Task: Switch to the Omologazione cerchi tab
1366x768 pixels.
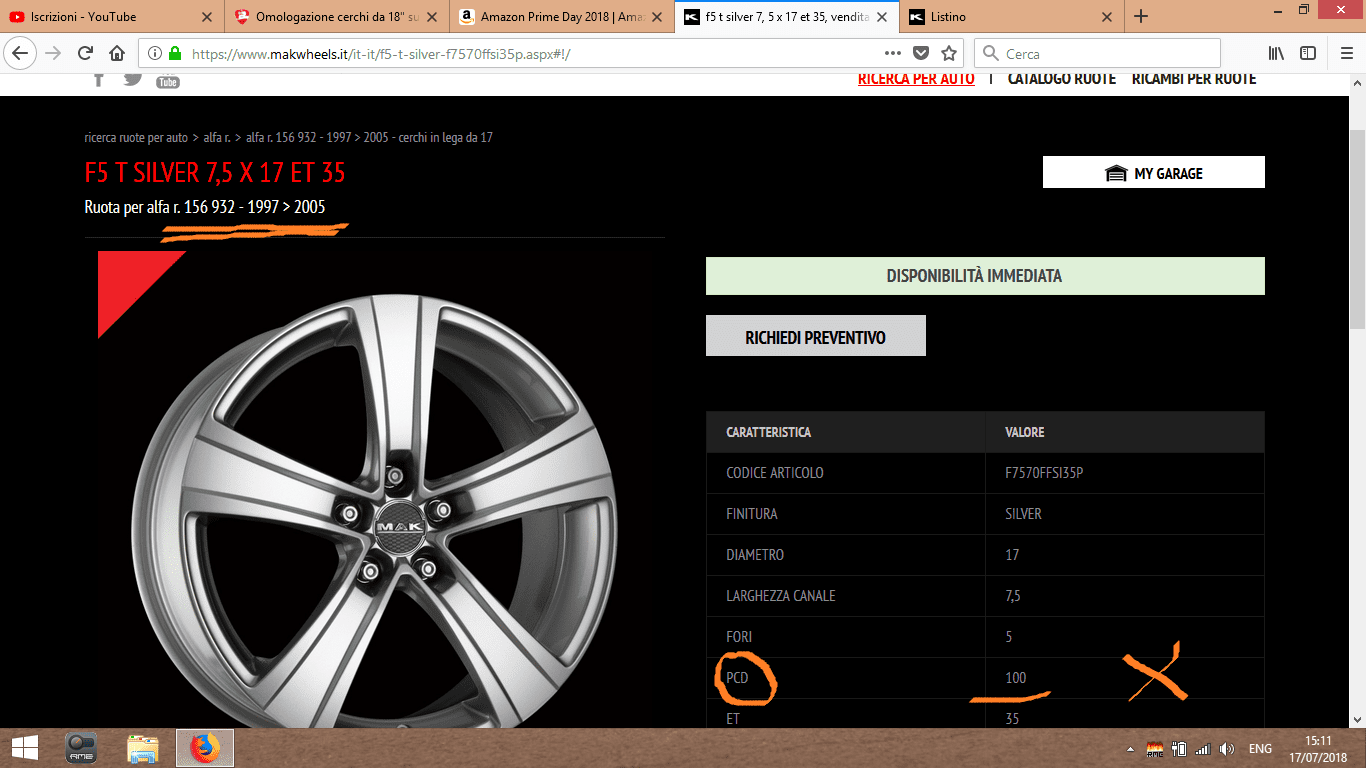Action: 336,16
